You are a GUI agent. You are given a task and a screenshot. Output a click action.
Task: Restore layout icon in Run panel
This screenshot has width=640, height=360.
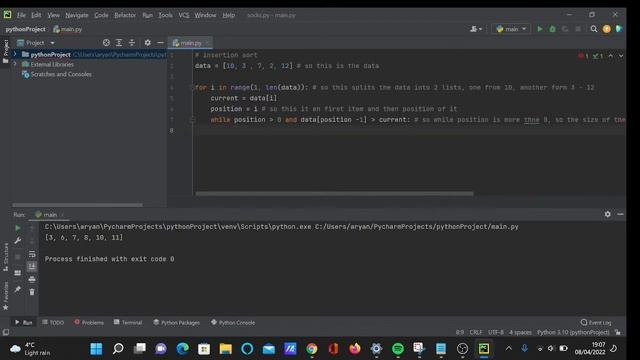pos(18,273)
